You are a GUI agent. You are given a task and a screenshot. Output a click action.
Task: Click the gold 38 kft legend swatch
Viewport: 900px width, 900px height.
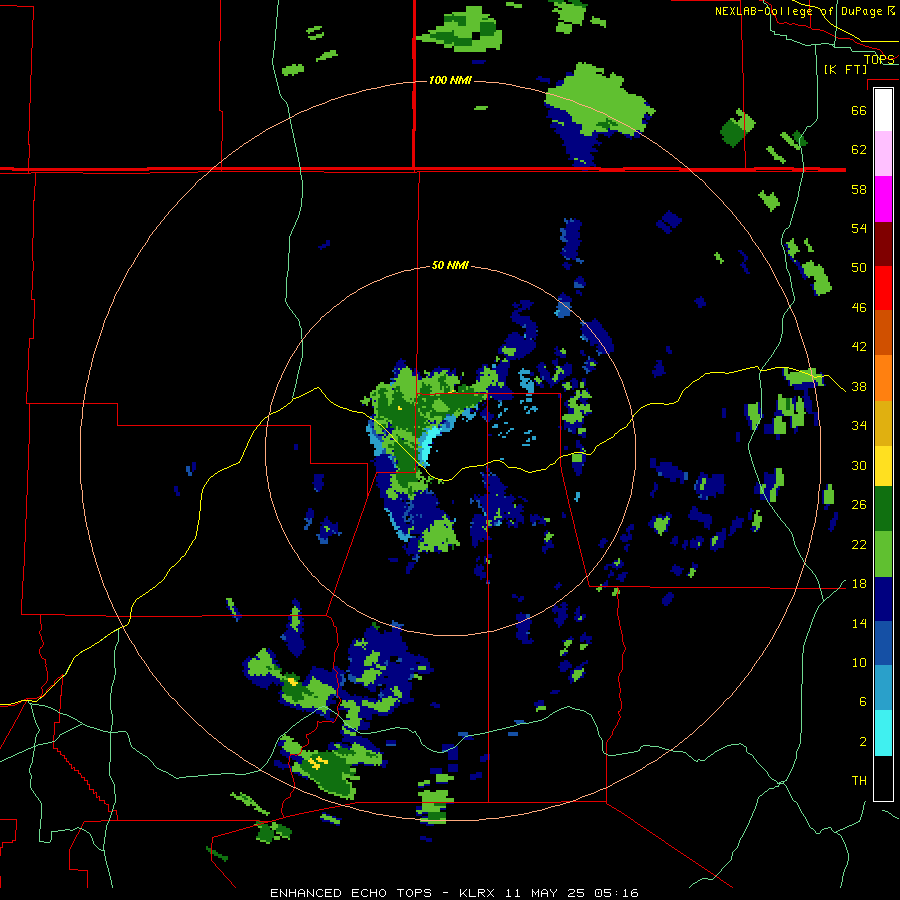883,423
